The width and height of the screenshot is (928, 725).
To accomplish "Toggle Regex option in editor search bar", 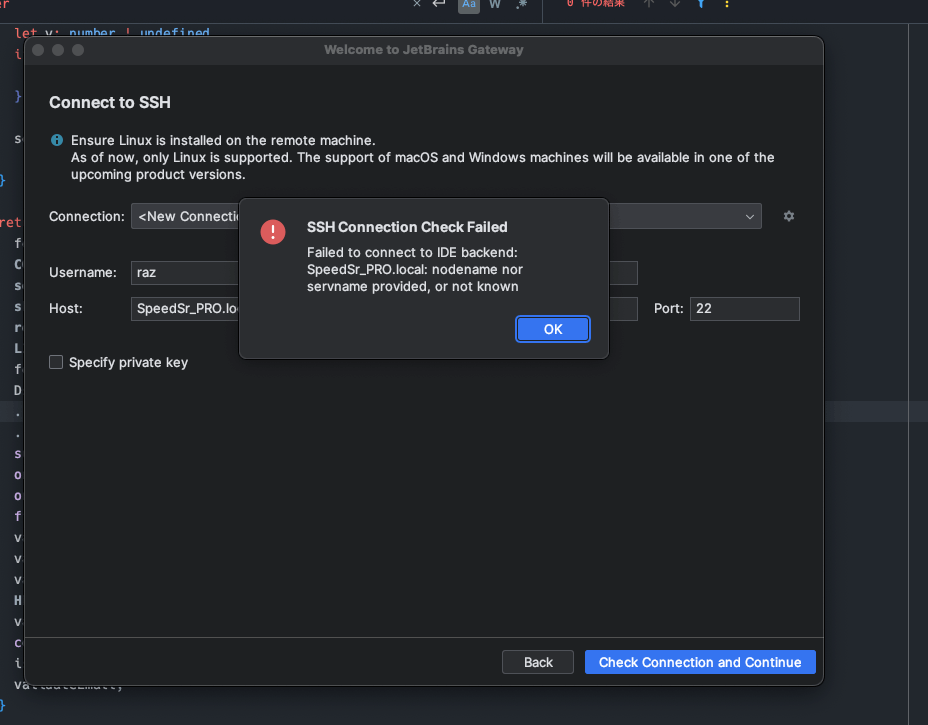I will pyautogui.click(x=521, y=5).
